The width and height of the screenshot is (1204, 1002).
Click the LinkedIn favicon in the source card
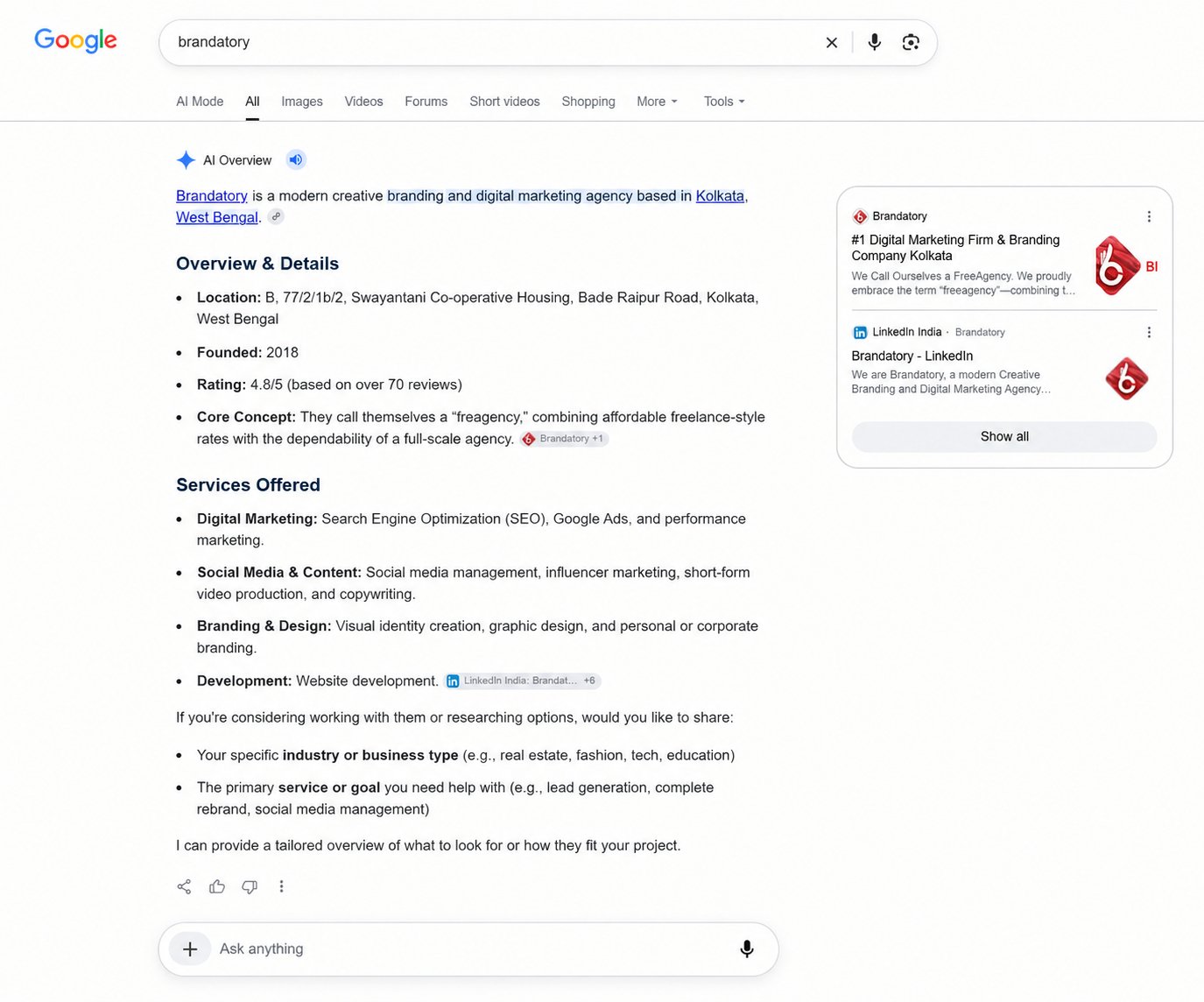pos(860,333)
